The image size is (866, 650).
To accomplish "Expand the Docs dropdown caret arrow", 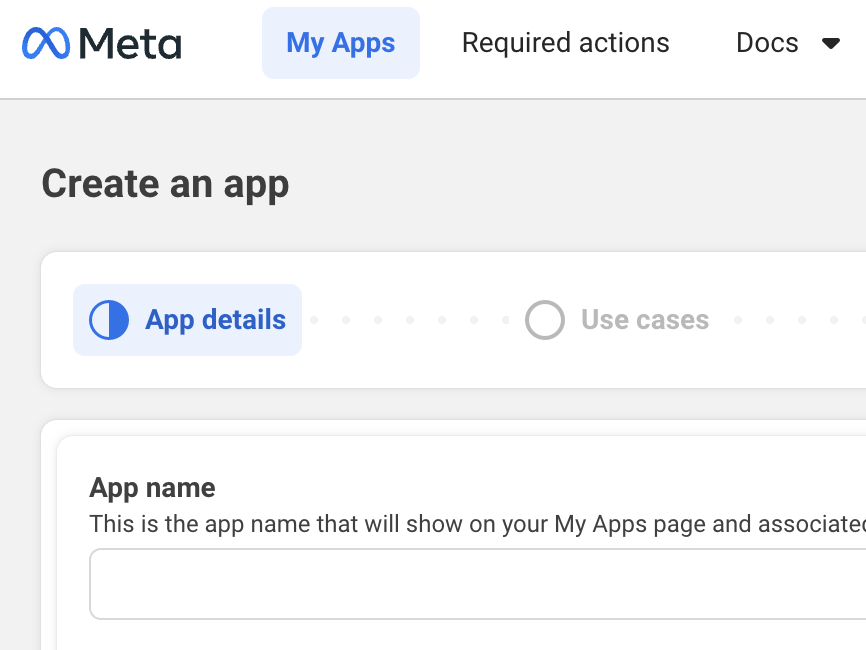I will point(830,43).
